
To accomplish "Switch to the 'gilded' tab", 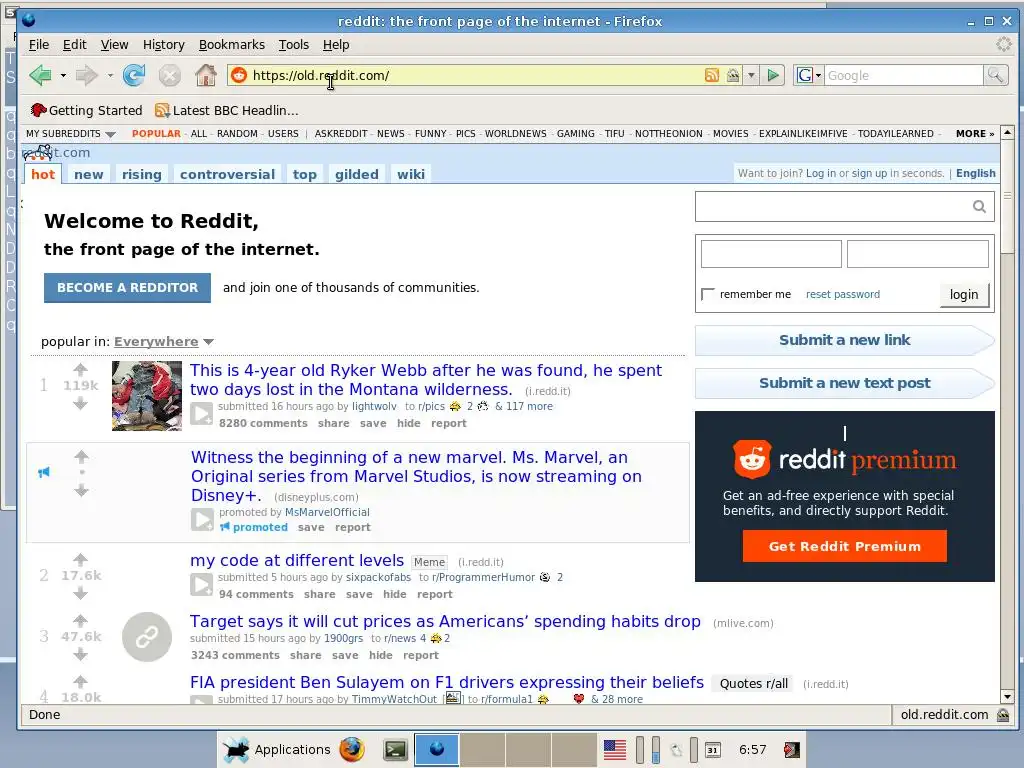I will 357,174.
